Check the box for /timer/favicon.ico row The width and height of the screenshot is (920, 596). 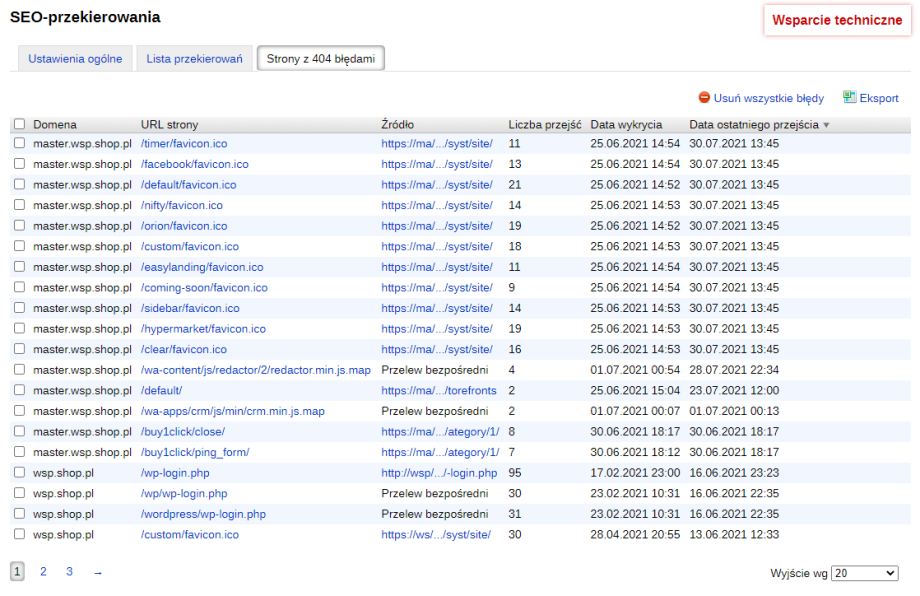point(19,143)
